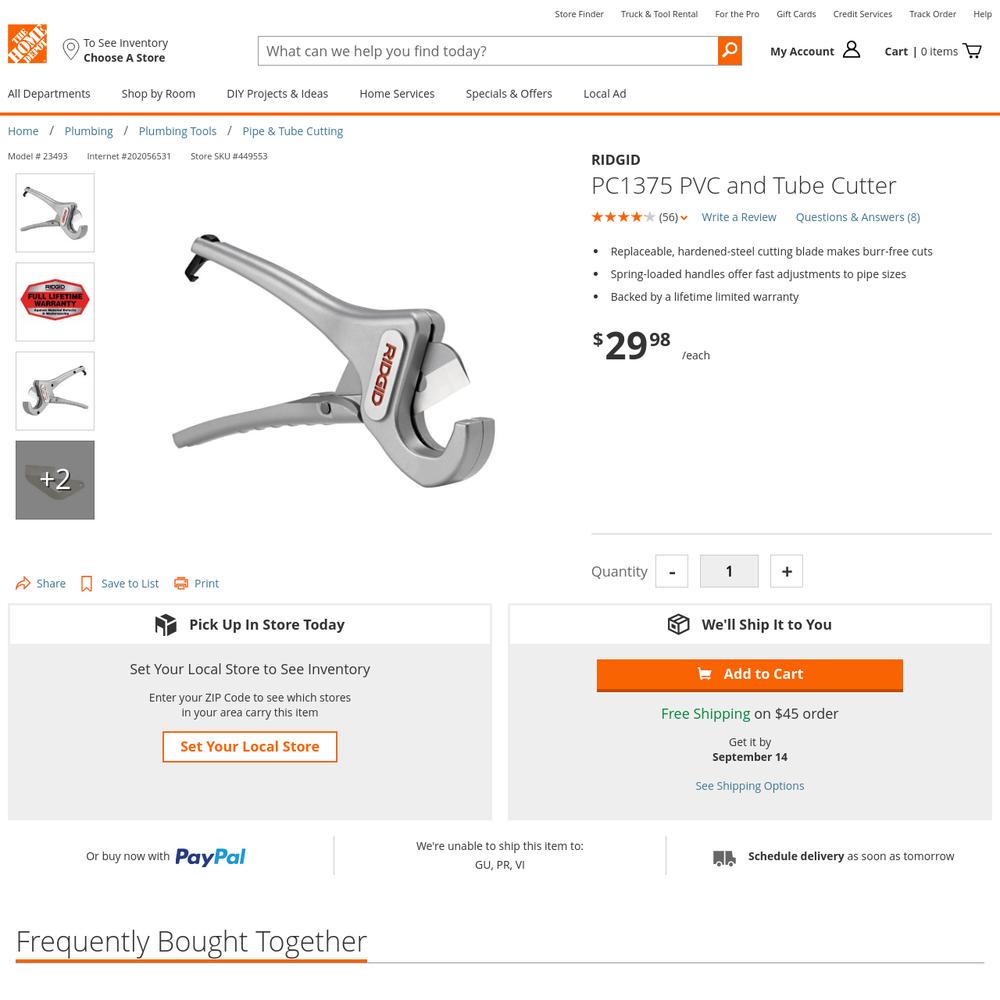Open the All Departments menu

[49, 94]
